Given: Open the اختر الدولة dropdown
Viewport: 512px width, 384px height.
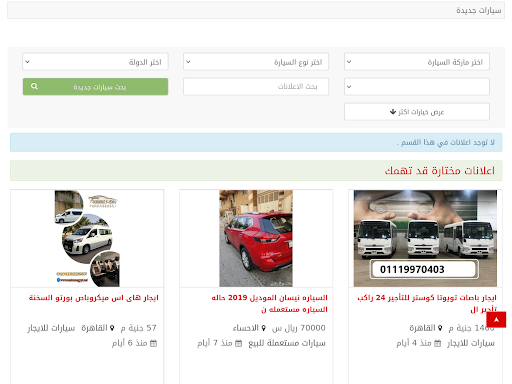Looking at the screenshot, I should click(x=95, y=62).
